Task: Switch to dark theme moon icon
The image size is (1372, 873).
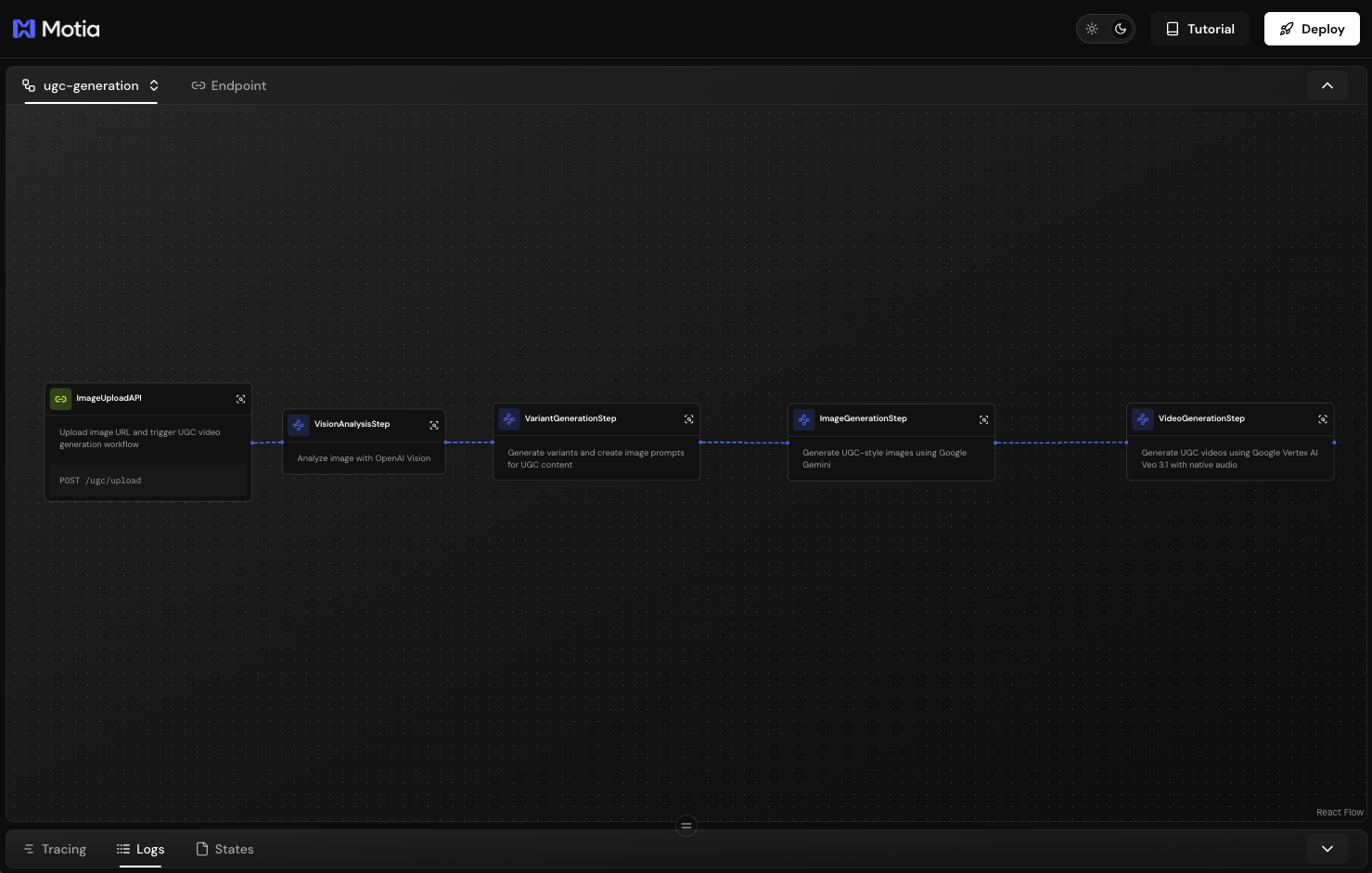Action: point(1121,29)
